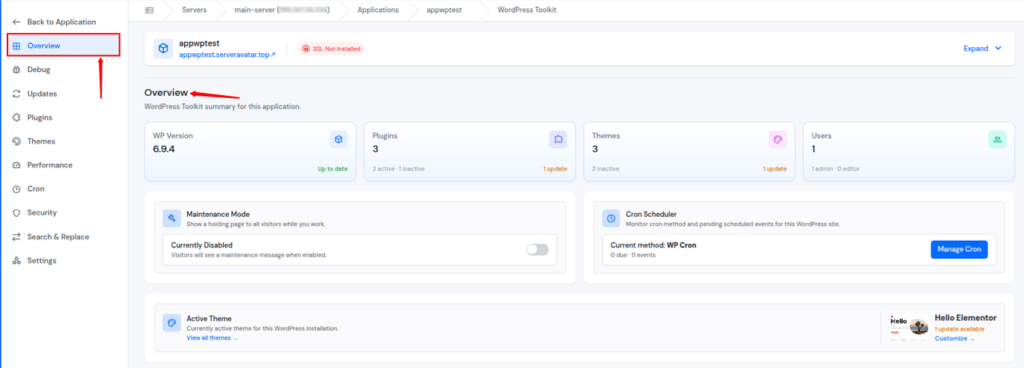Image resolution: width=1024 pixels, height=368 pixels.
Task: Click the '1 update available' theme text
Action: [959, 329]
